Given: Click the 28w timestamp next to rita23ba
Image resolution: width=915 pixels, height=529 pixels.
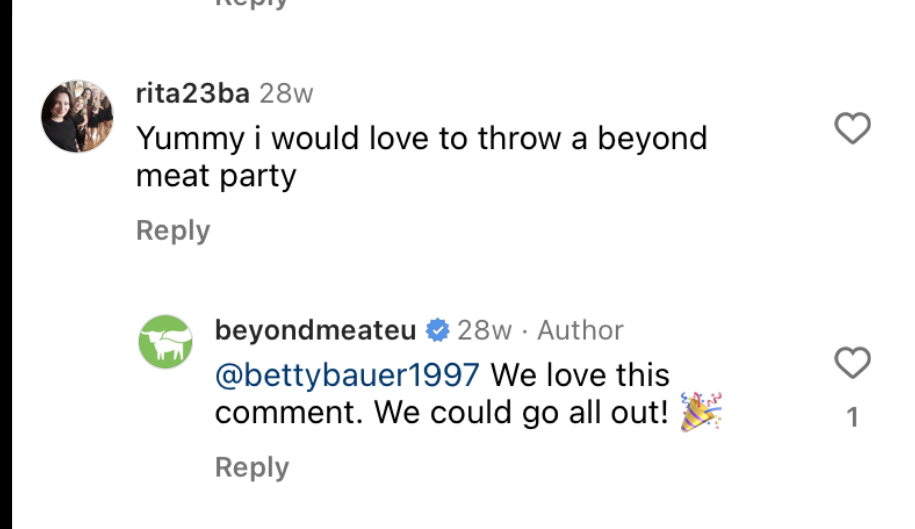Looking at the screenshot, I should (286, 94).
